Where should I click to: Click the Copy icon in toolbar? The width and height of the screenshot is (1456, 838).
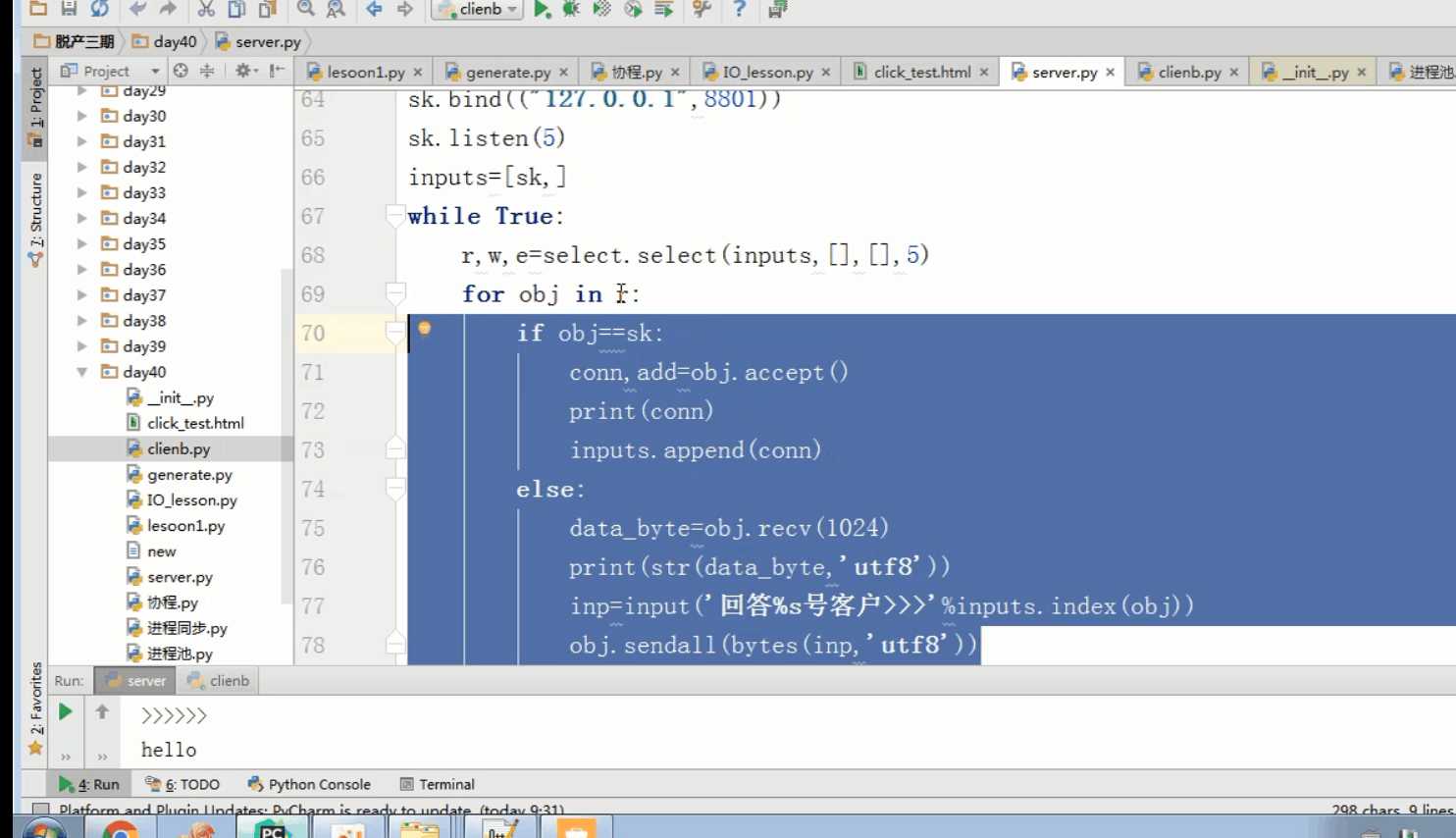click(236, 9)
